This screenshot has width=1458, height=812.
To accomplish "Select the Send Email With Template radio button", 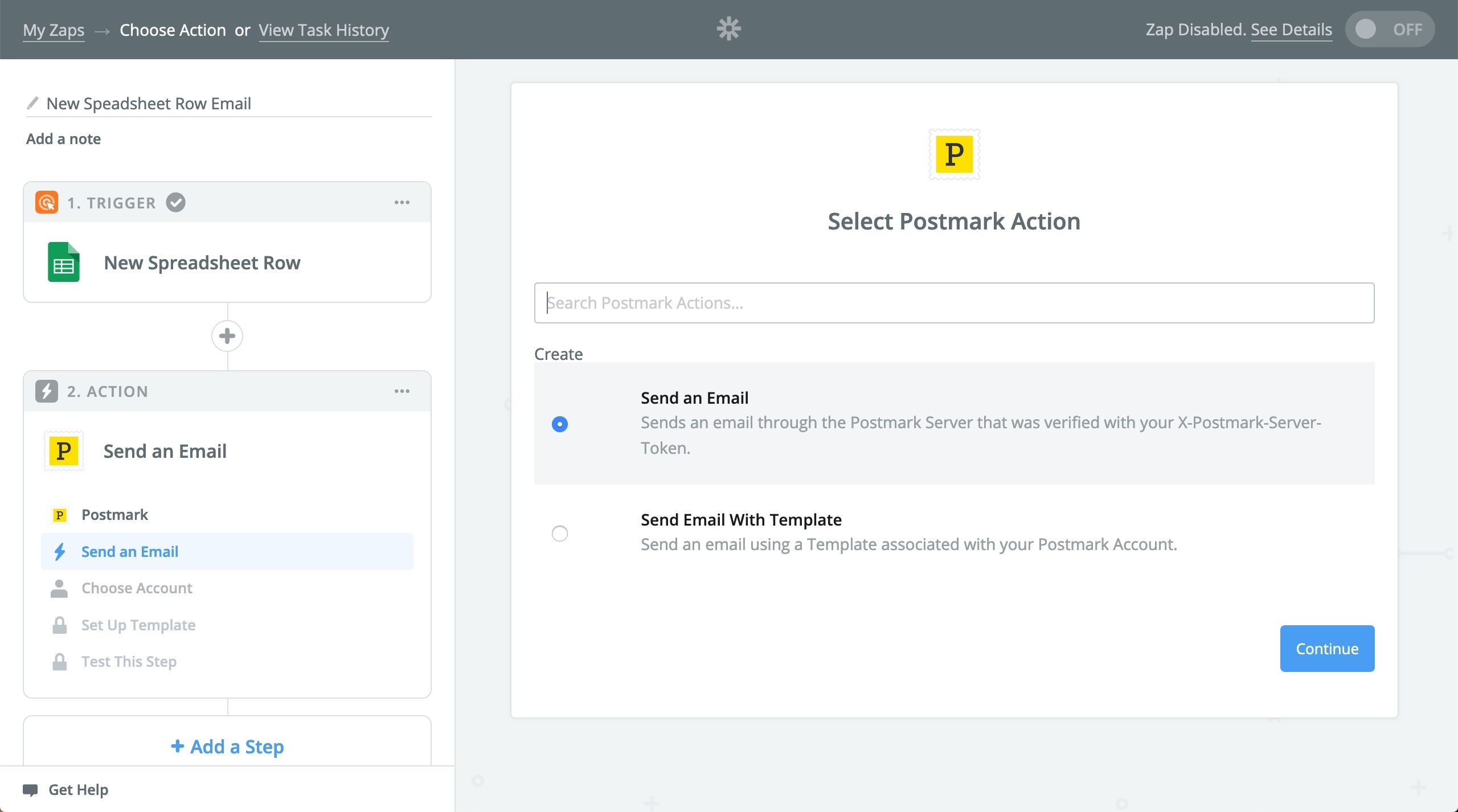I will [x=560, y=534].
